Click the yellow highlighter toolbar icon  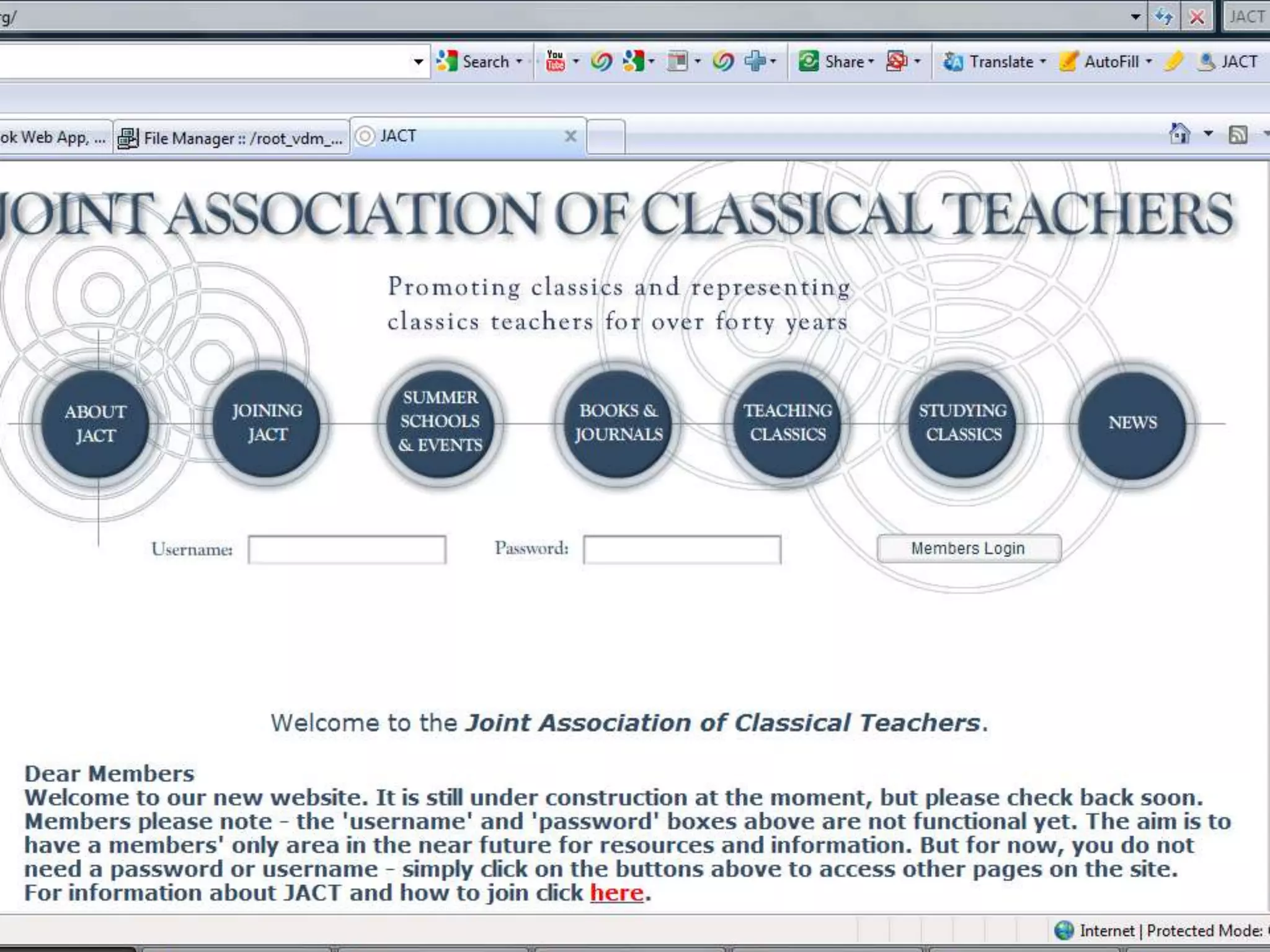click(x=1173, y=61)
